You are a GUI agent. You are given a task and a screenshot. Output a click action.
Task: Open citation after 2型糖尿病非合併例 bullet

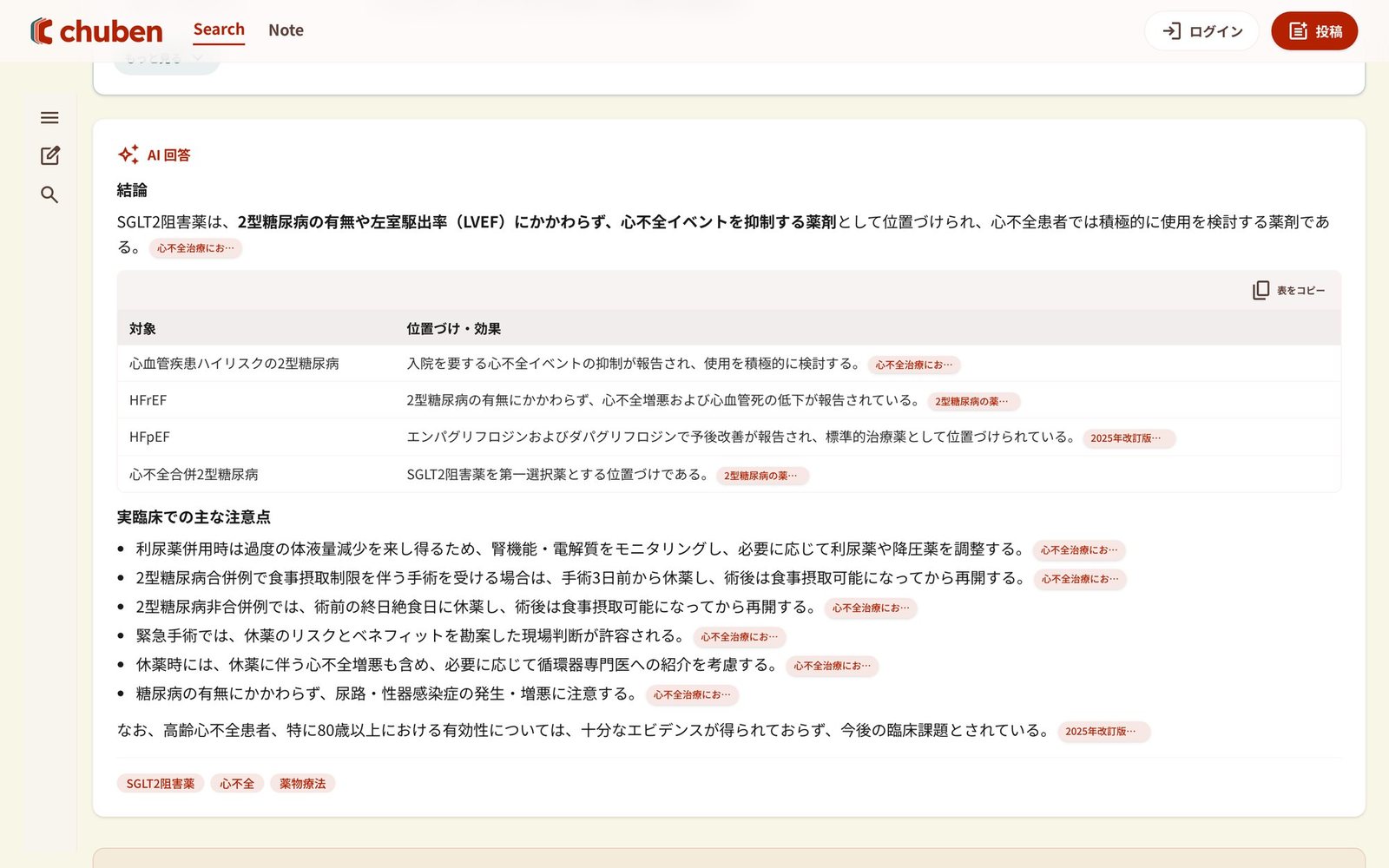[x=871, y=608]
